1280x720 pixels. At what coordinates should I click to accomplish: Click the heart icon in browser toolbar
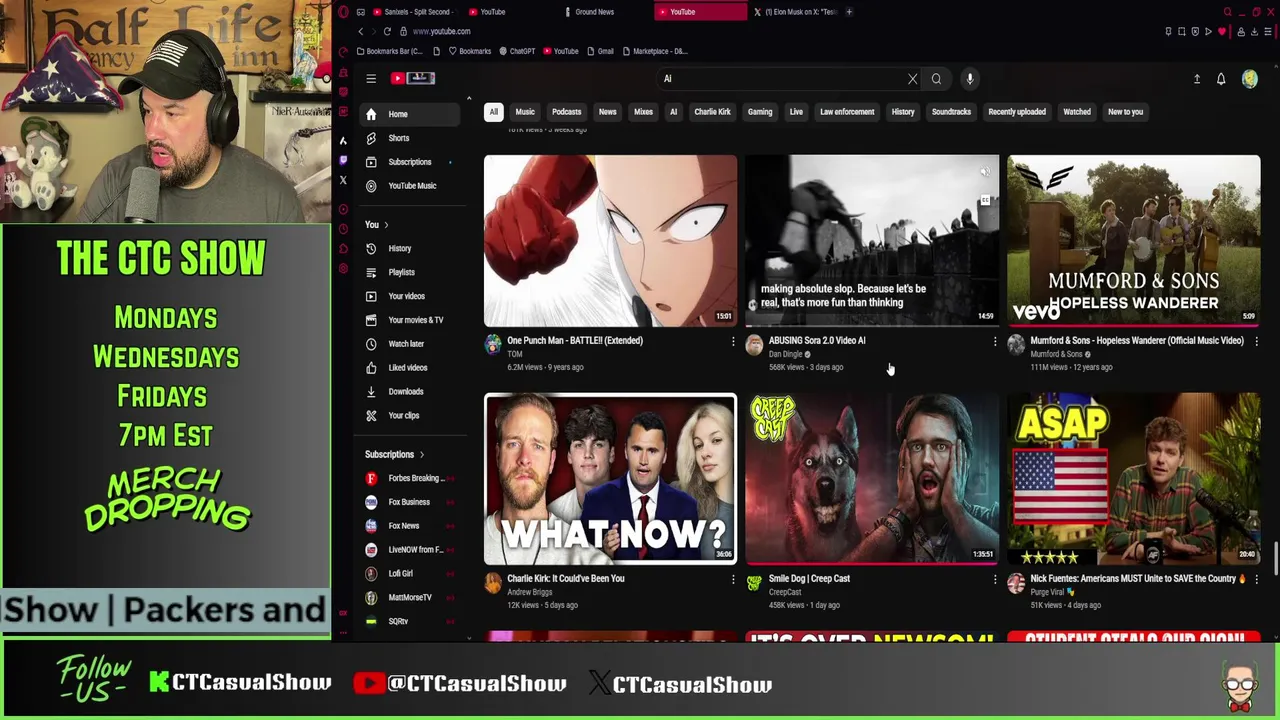(1222, 32)
